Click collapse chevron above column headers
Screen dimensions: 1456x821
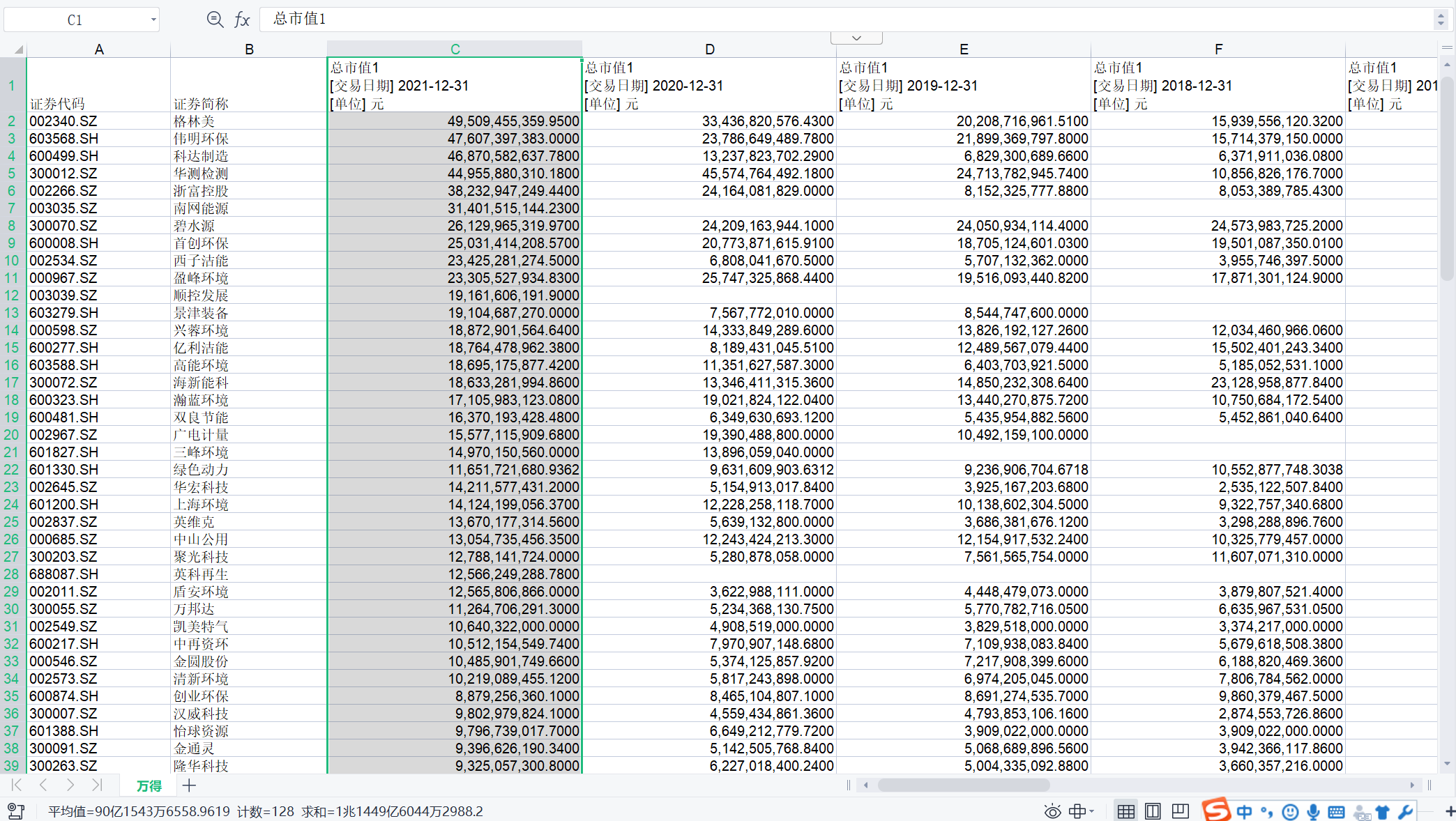(856, 38)
